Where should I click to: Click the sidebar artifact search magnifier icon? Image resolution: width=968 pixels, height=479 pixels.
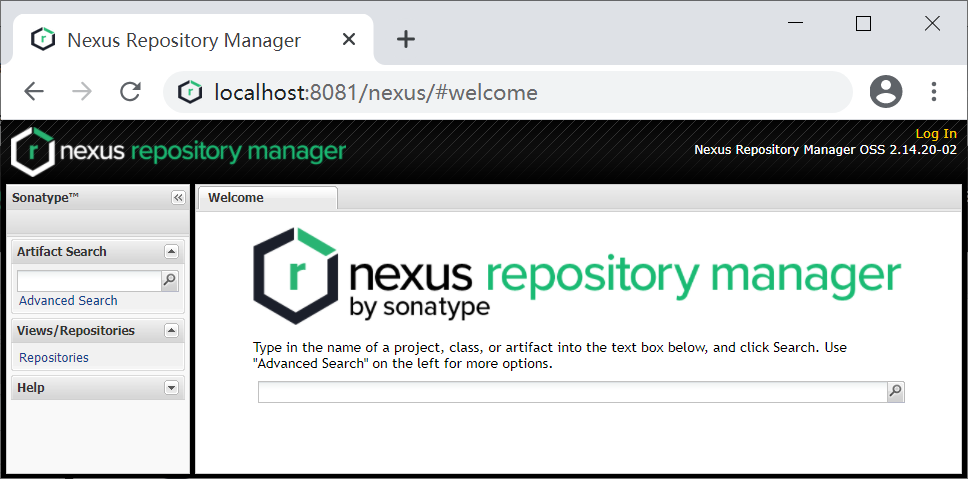click(170, 281)
